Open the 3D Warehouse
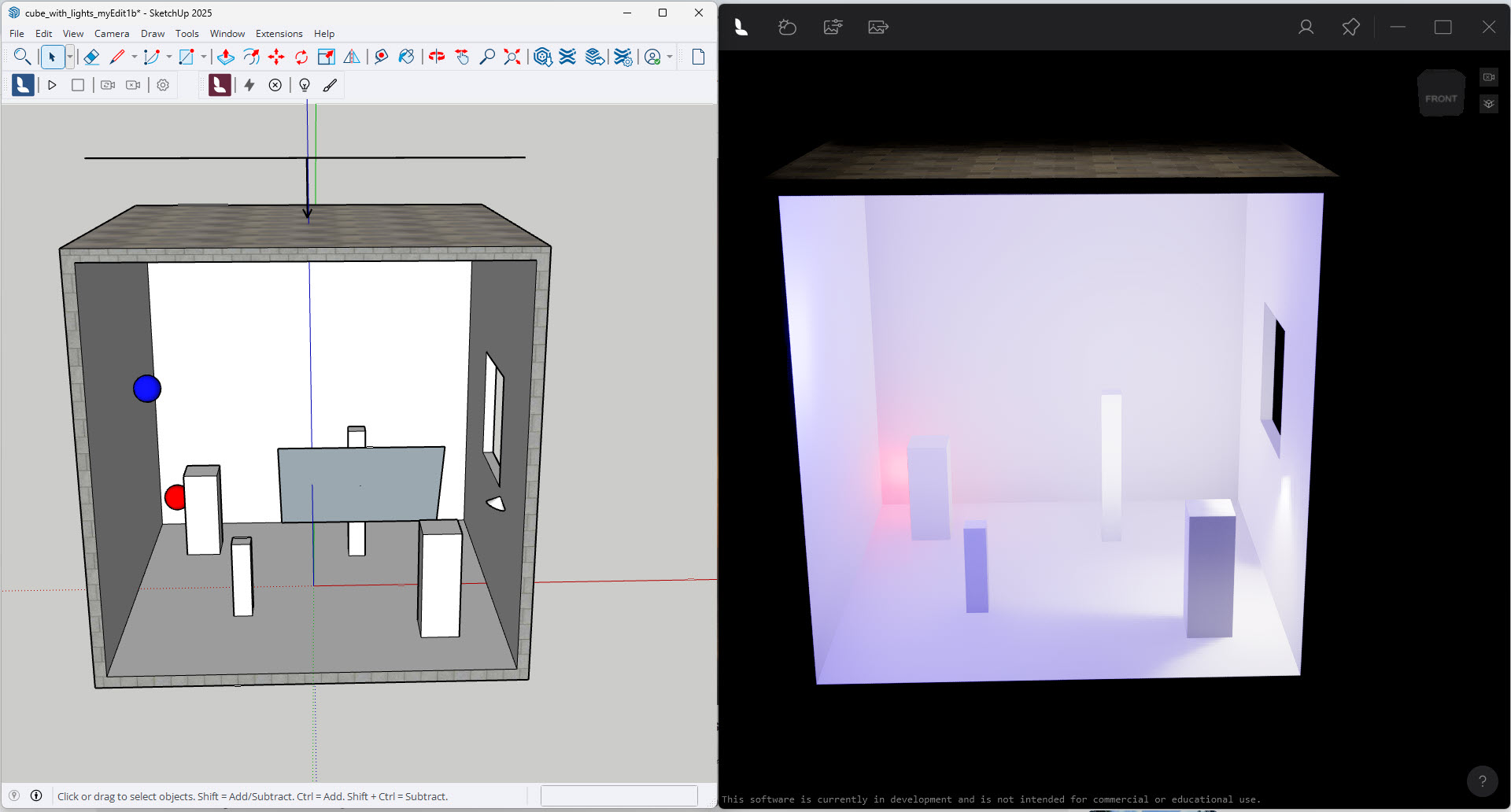Viewport: 1511px width, 812px height. pos(543,57)
